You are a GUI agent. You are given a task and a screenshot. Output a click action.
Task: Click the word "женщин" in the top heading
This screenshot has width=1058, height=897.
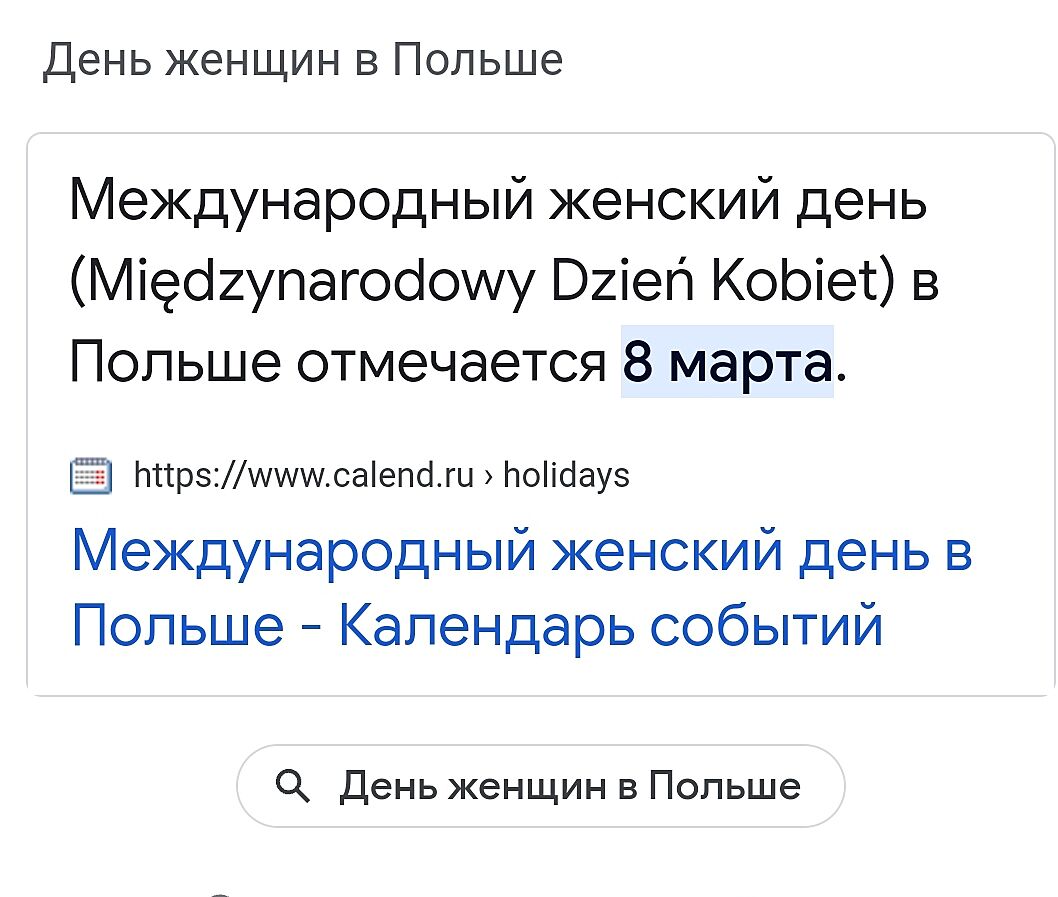tap(243, 61)
